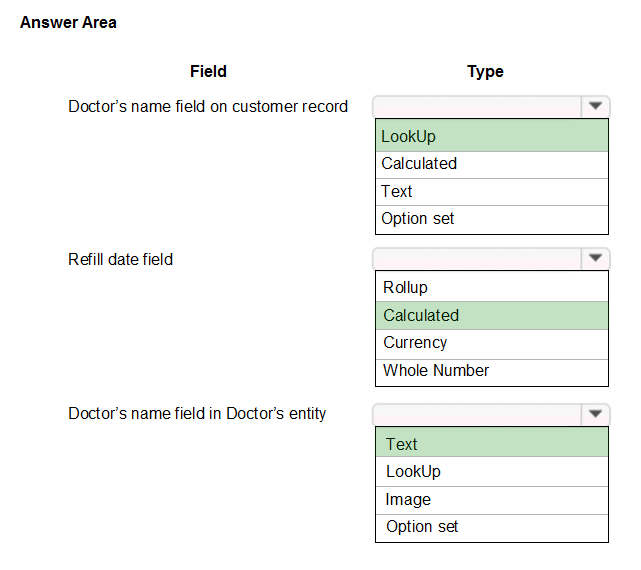Select LookUp for customer record doctor's name
Image resolution: width=641 pixels, height=570 pixels.
click(x=492, y=136)
